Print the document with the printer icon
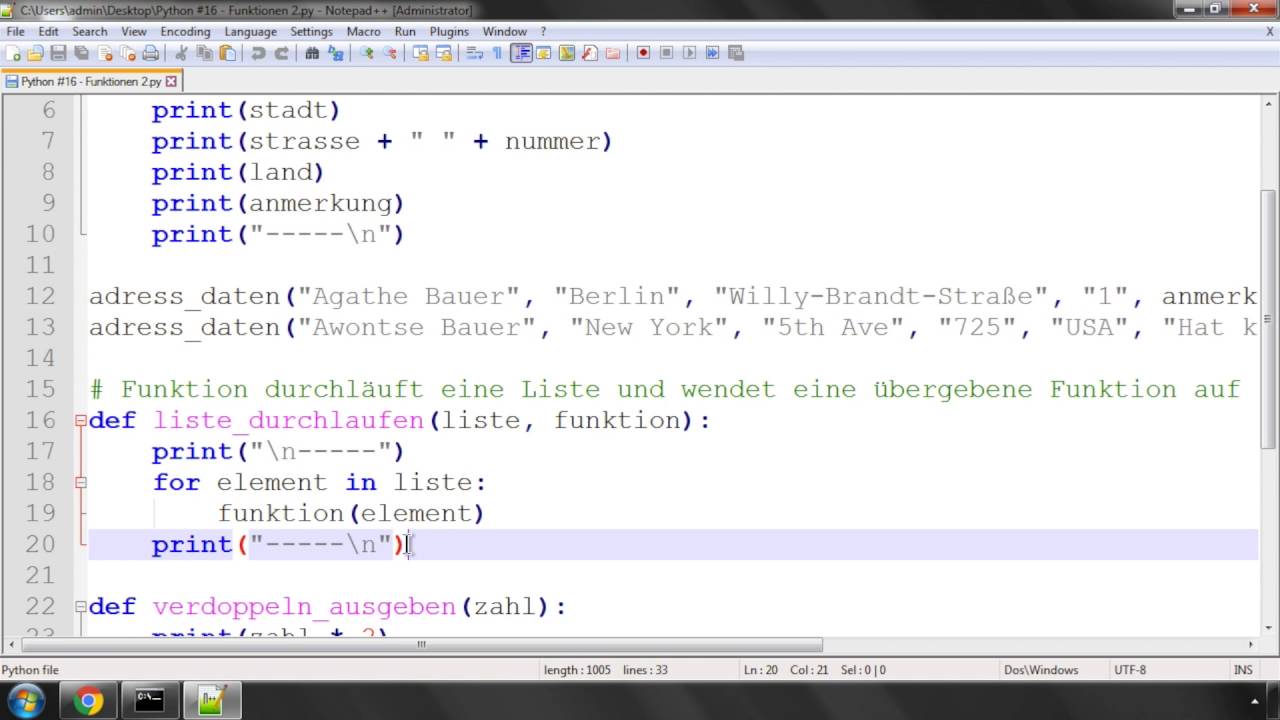 click(150, 53)
